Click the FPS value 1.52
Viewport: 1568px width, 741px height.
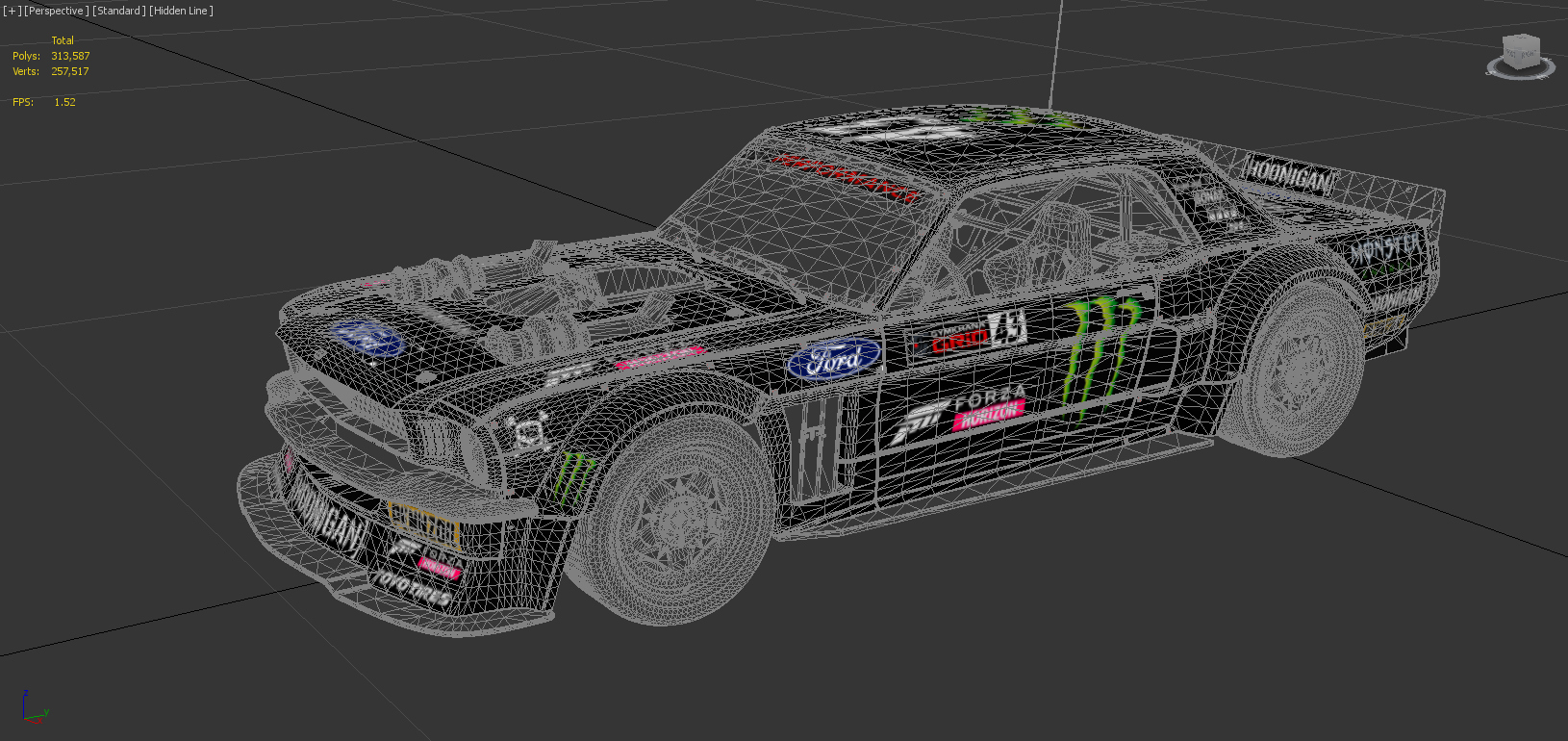pos(64,102)
